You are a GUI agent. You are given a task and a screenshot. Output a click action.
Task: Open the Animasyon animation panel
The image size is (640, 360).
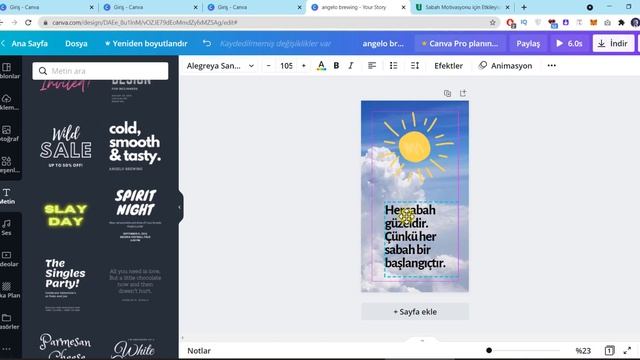coord(505,66)
